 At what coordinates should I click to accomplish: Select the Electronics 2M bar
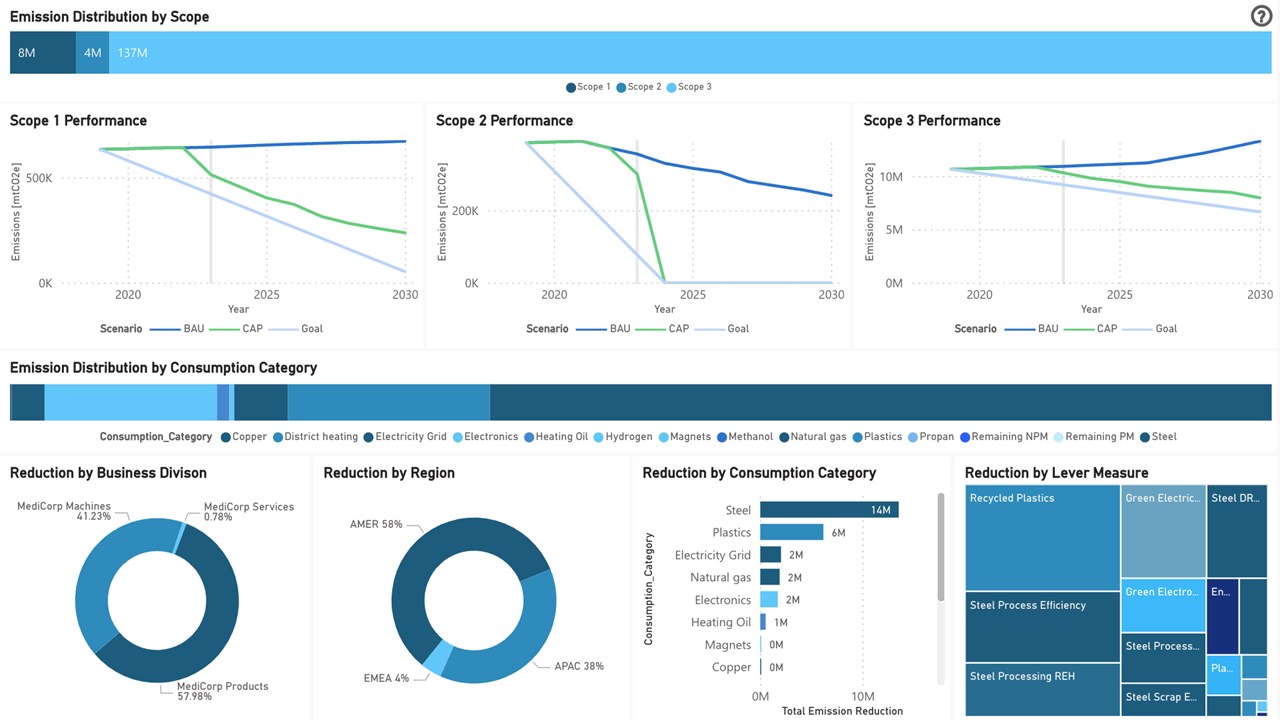pos(769,600)
